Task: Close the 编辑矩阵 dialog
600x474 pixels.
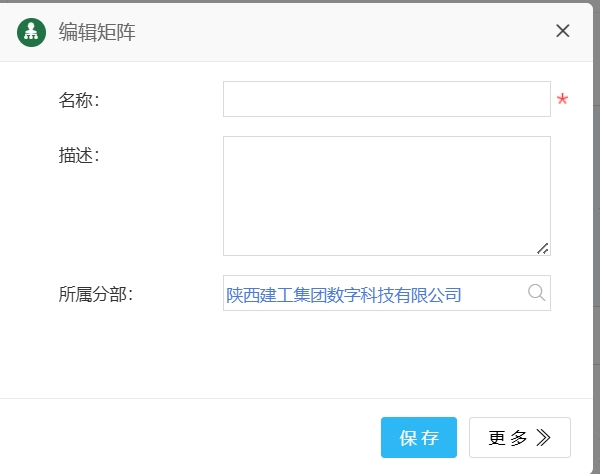Action: tap(563, 31)
